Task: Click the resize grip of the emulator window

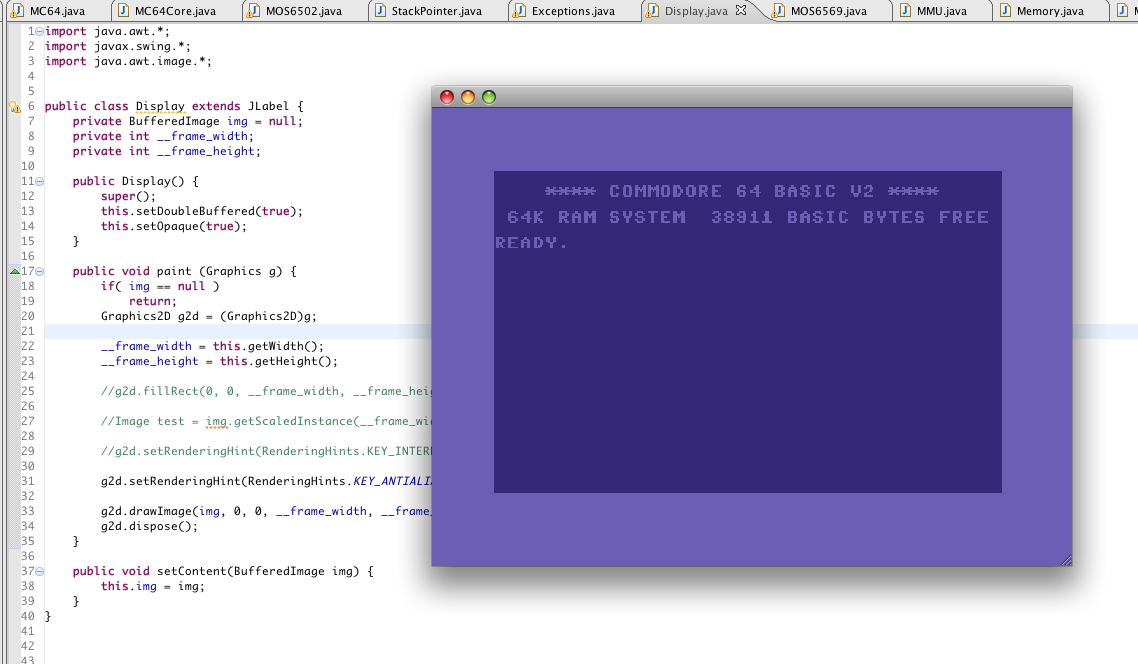Action: [1066, 560]
